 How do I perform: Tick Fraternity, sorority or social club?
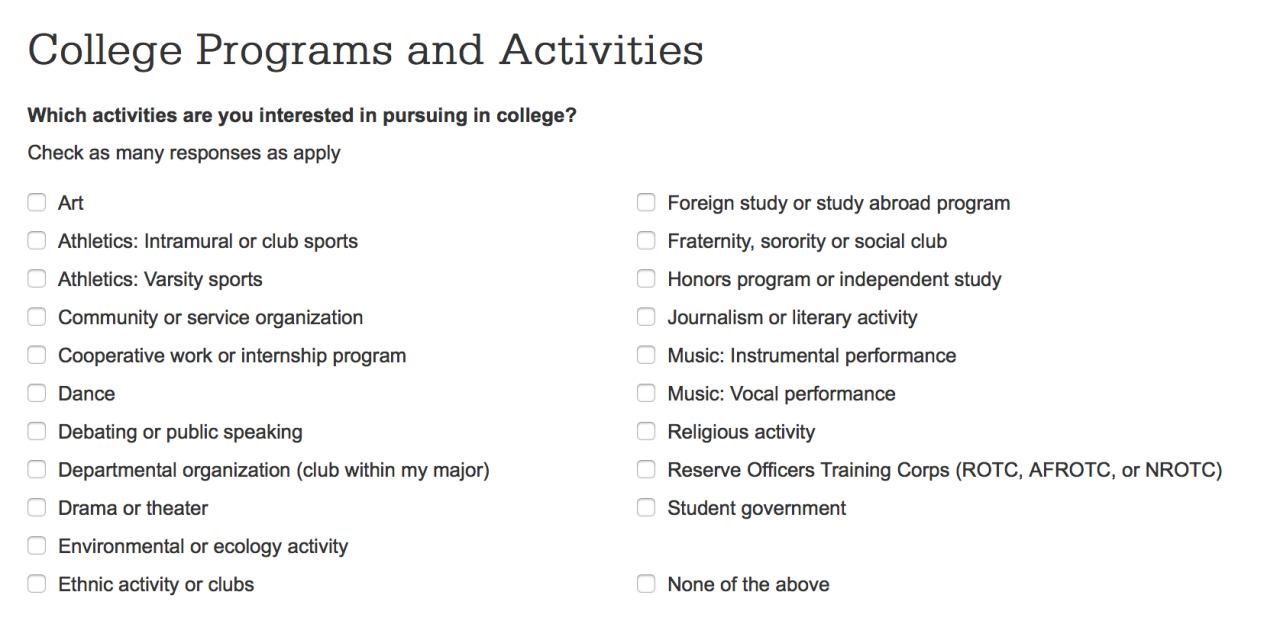(x=647, y=241)
